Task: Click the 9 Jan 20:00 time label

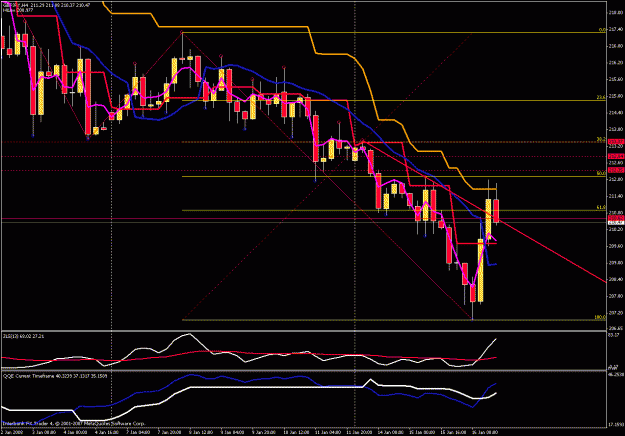Action: 264,432
